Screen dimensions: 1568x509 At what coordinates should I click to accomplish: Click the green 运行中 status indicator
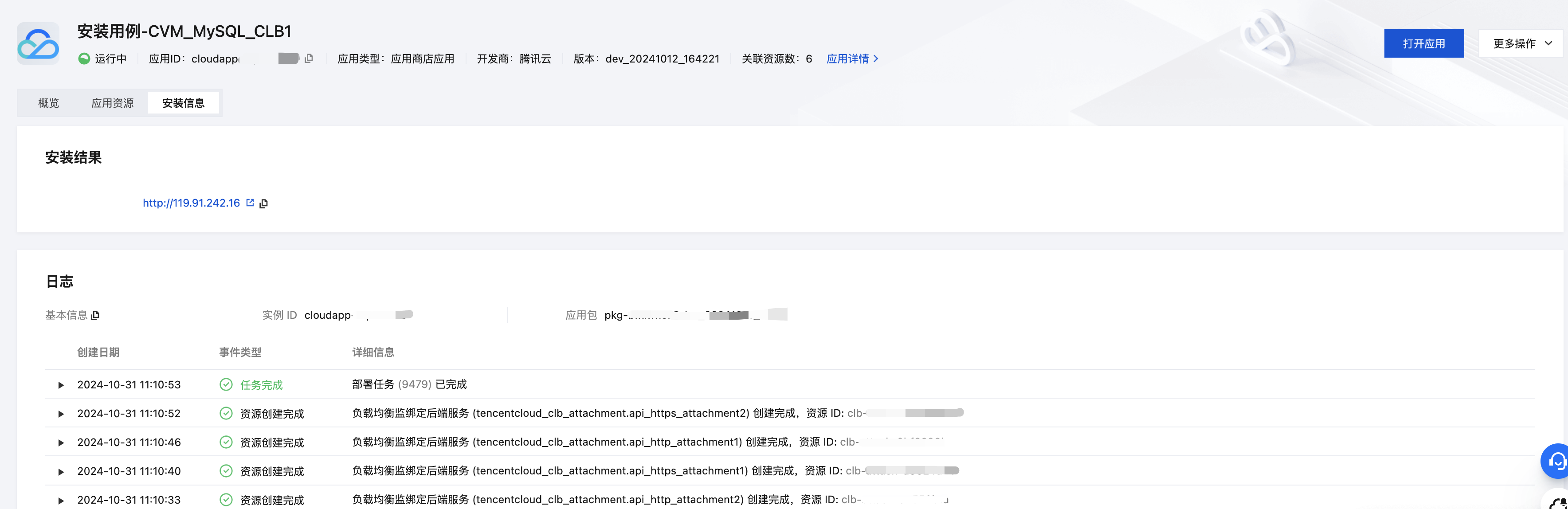click(84, 59)
